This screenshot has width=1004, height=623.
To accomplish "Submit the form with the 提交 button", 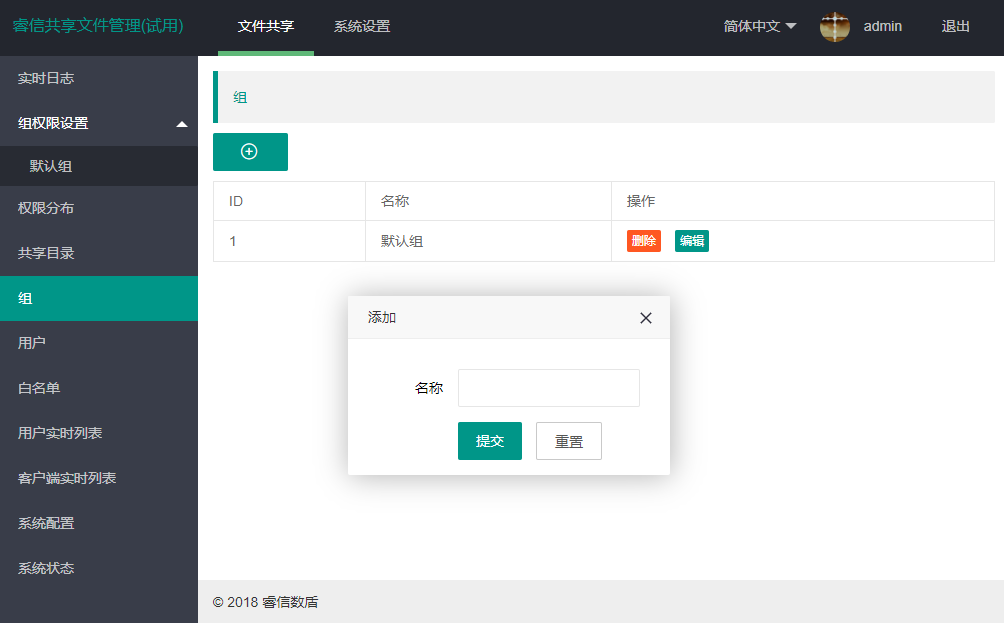I will tap(490, 441).
